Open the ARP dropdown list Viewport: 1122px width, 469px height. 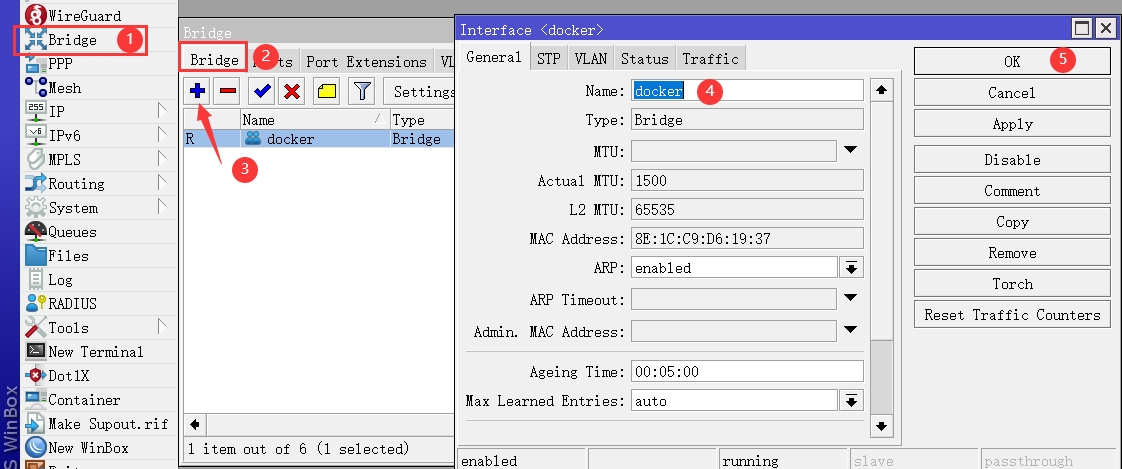[x=851, y=268]
